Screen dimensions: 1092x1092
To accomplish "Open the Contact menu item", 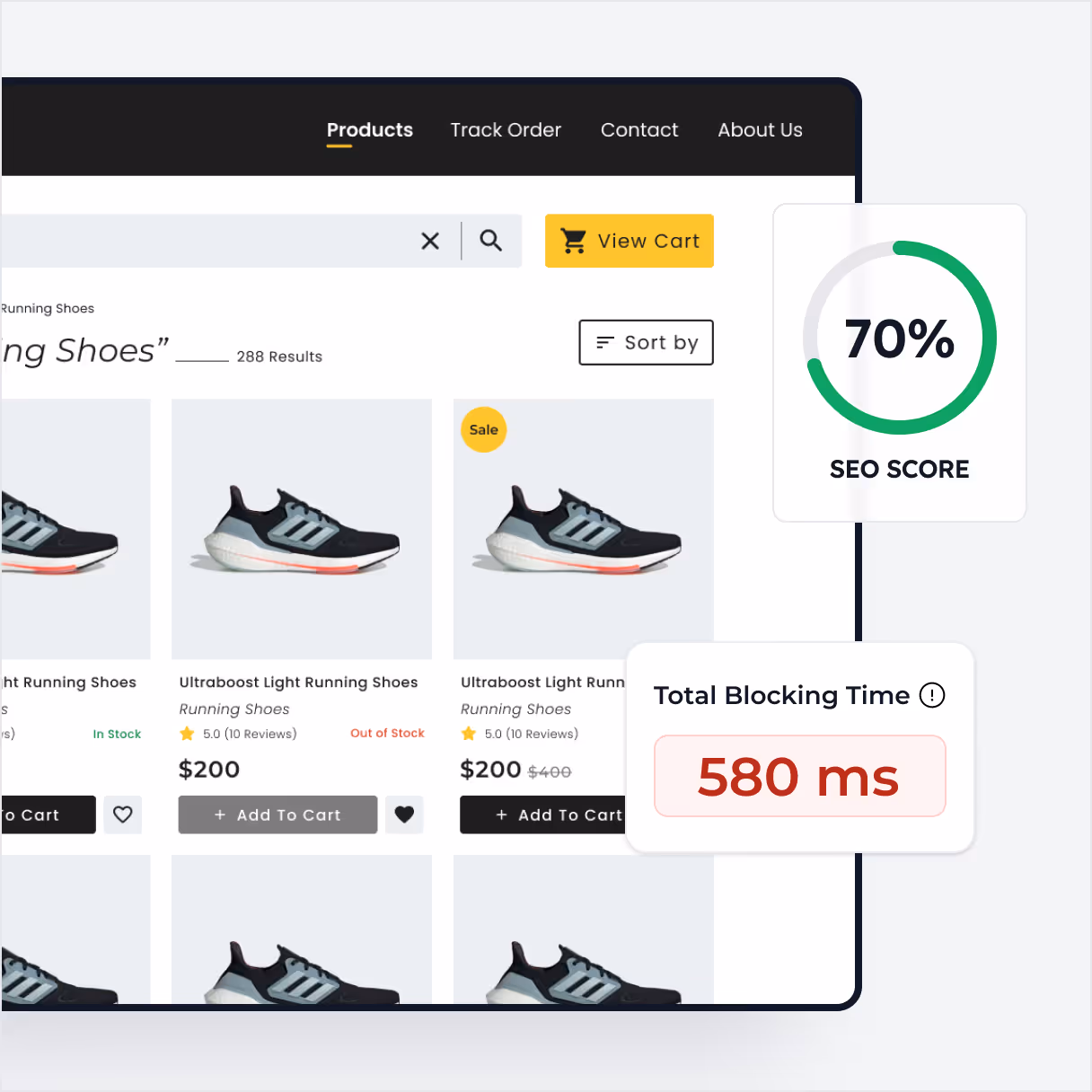I will (639, 130).
